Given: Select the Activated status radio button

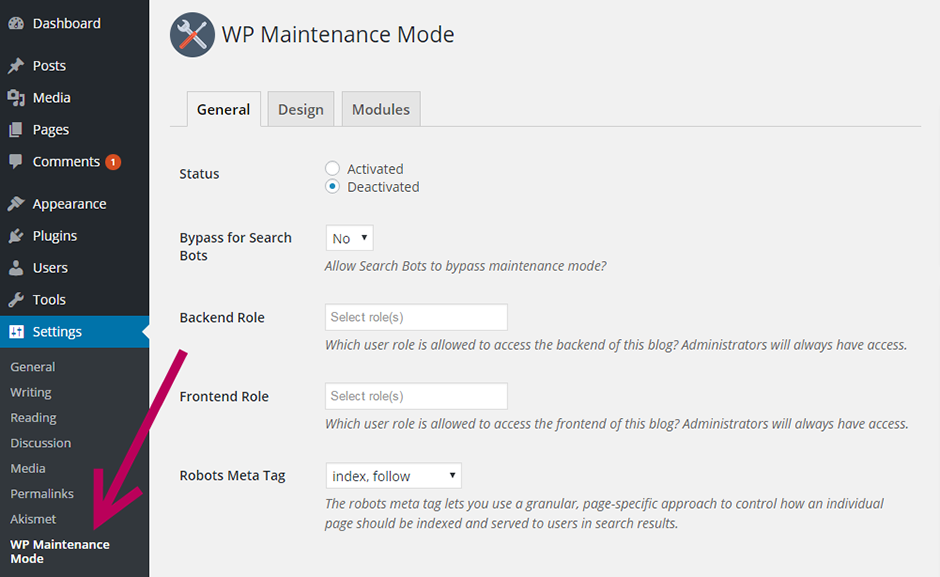Looking at the screenshot, I should click(x=332, y=168).
